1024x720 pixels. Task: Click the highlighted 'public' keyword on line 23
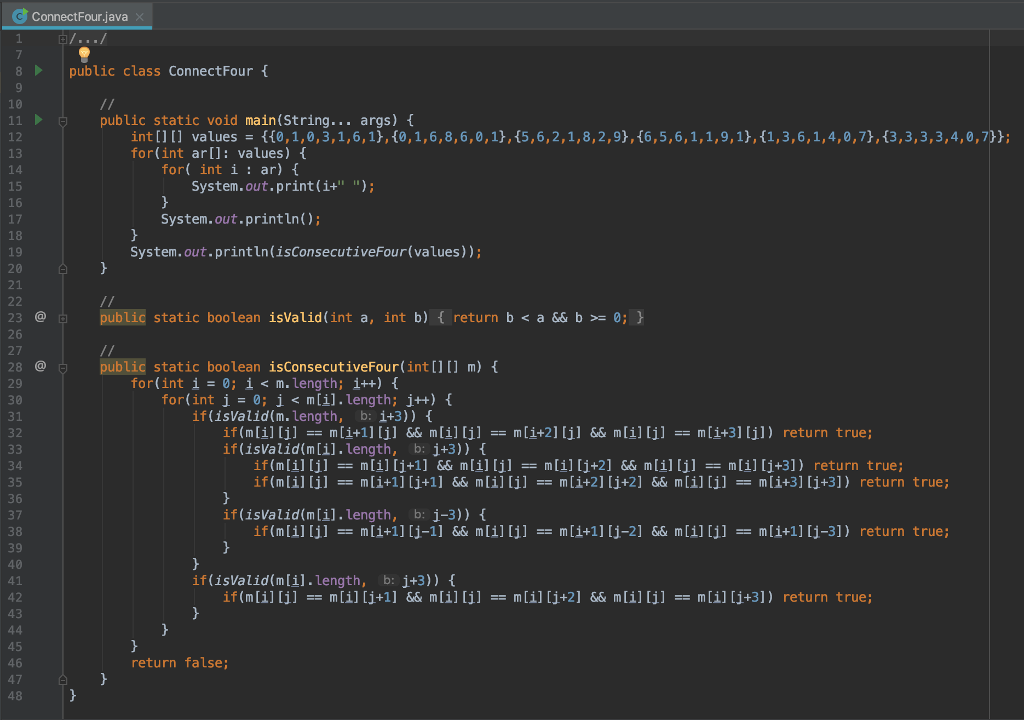(123, 318)
